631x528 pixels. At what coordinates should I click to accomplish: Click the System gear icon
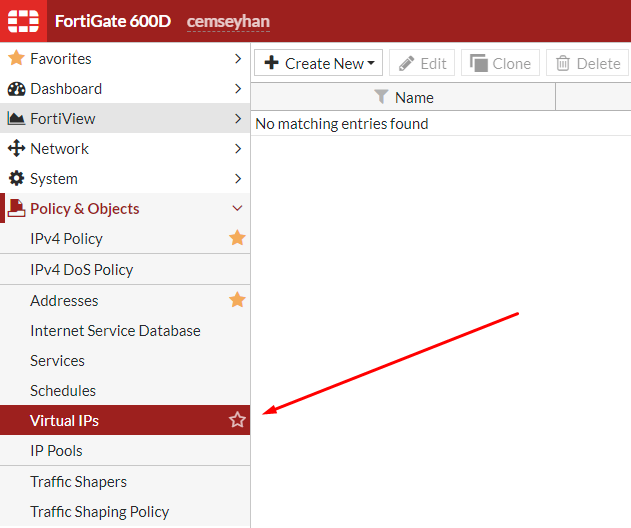tap(16, 178)
